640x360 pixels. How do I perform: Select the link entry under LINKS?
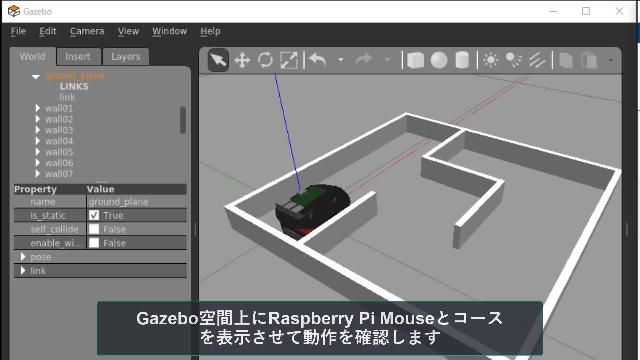point(67,98)
